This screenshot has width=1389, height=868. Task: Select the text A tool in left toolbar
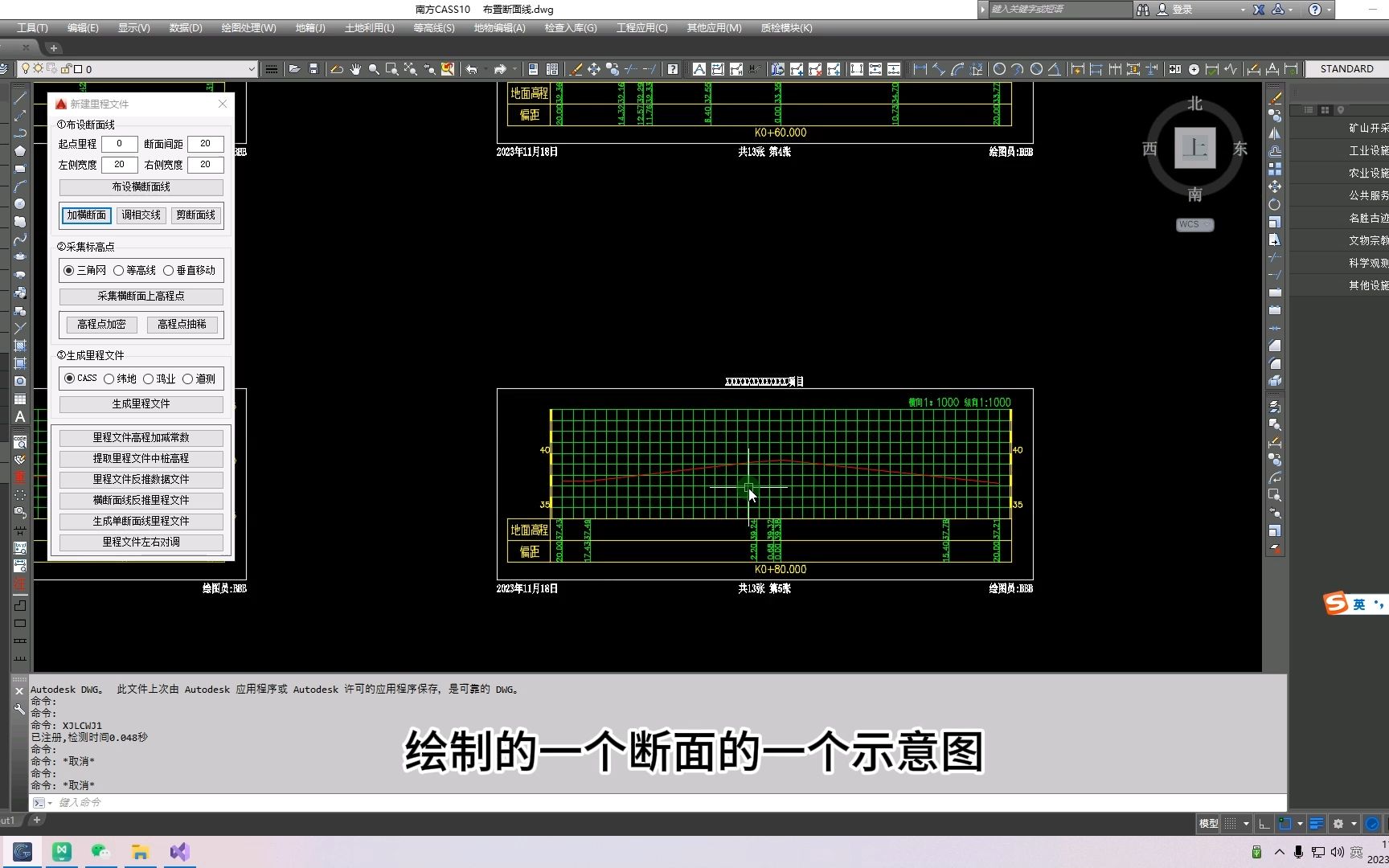(20, 416)
